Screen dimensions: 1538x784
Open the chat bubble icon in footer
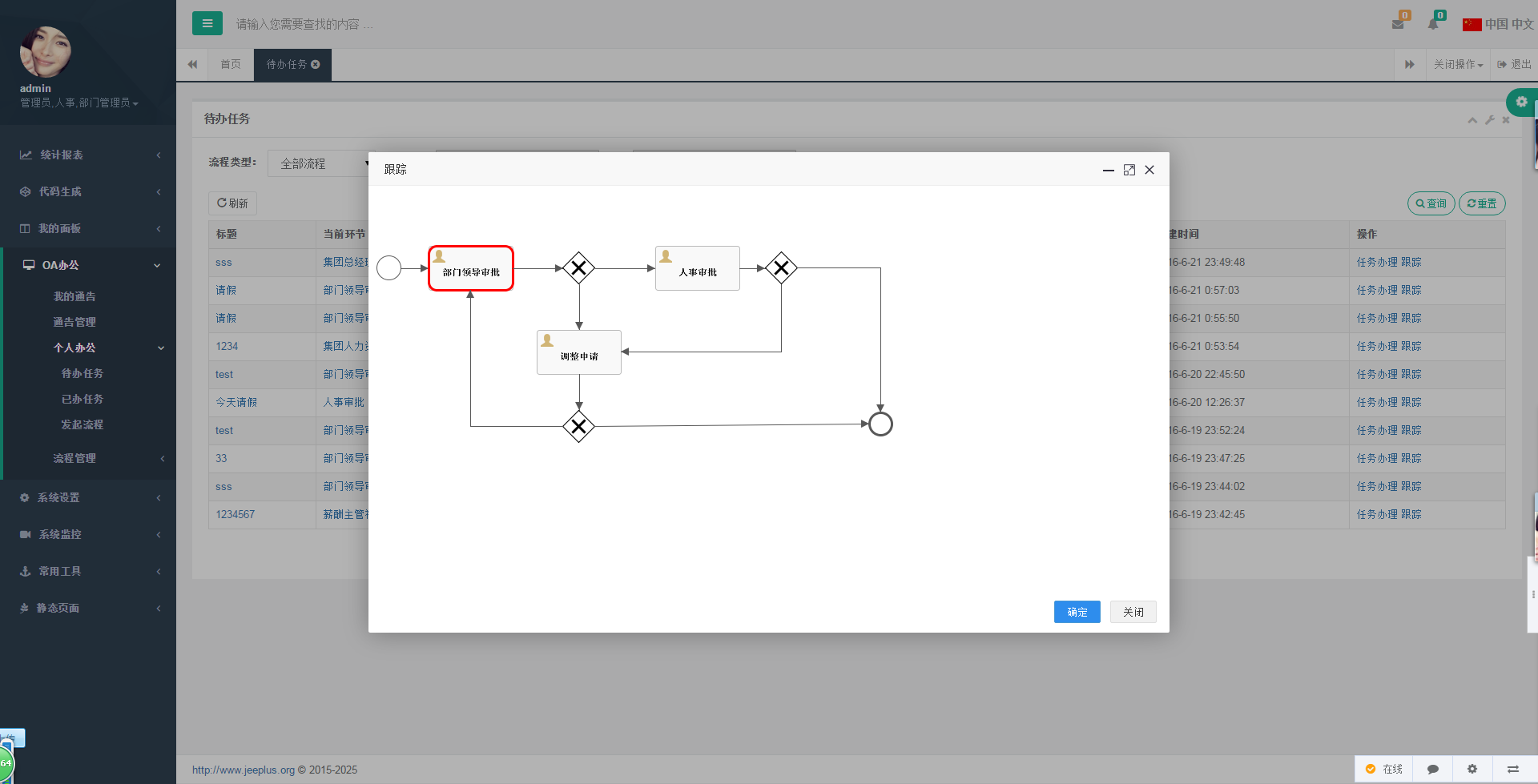coord(1433,769)
